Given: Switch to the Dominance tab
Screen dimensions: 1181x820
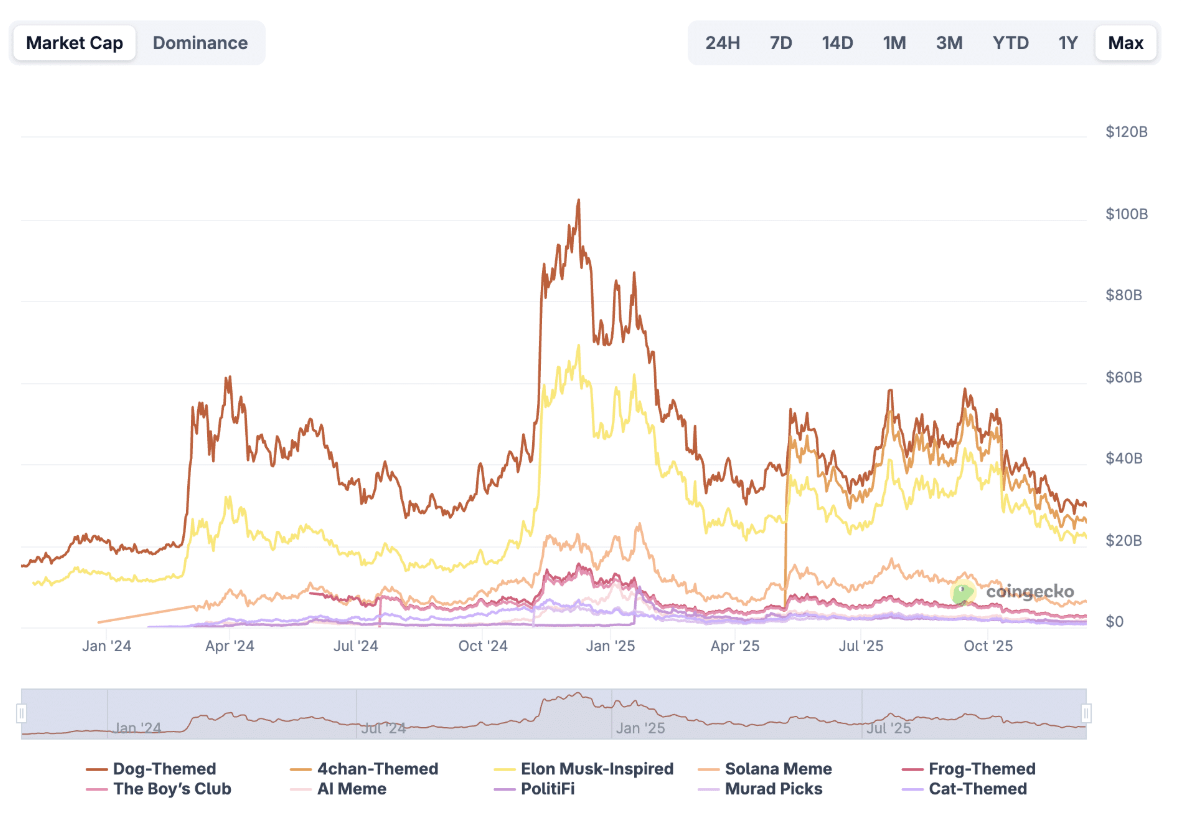Looking at the screenshot, I should coord(200,43).
